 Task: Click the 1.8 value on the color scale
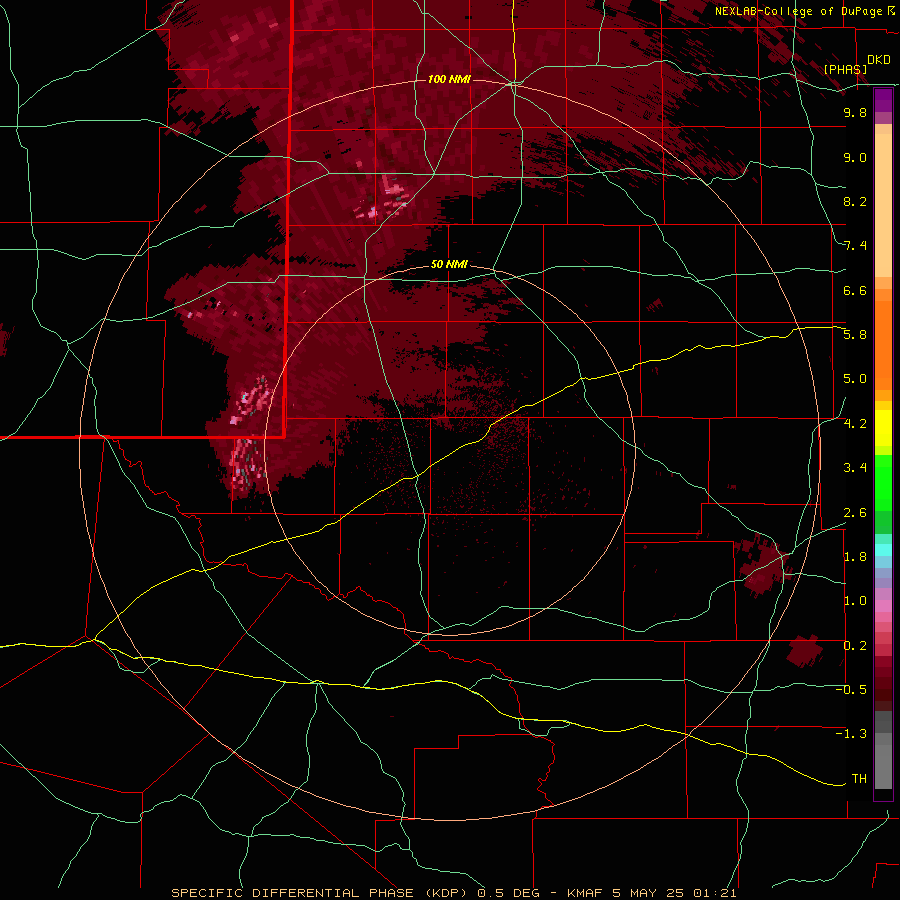(x=855, y=557)
